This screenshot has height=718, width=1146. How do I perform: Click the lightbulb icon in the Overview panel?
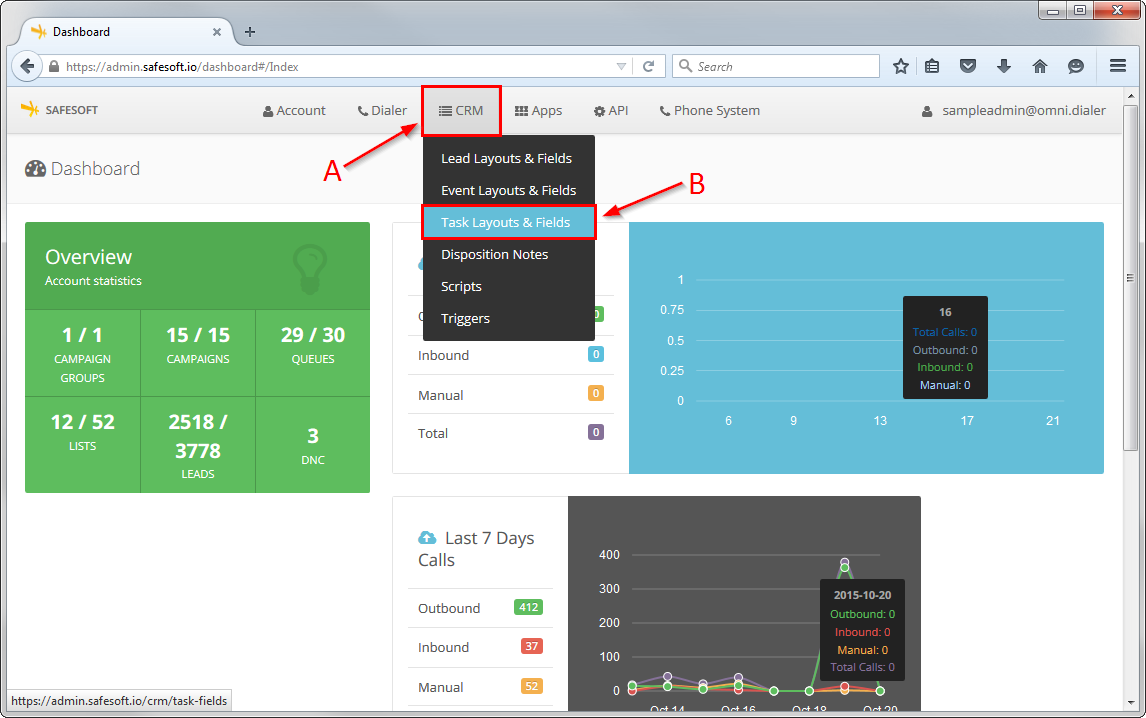click(310, 269)
